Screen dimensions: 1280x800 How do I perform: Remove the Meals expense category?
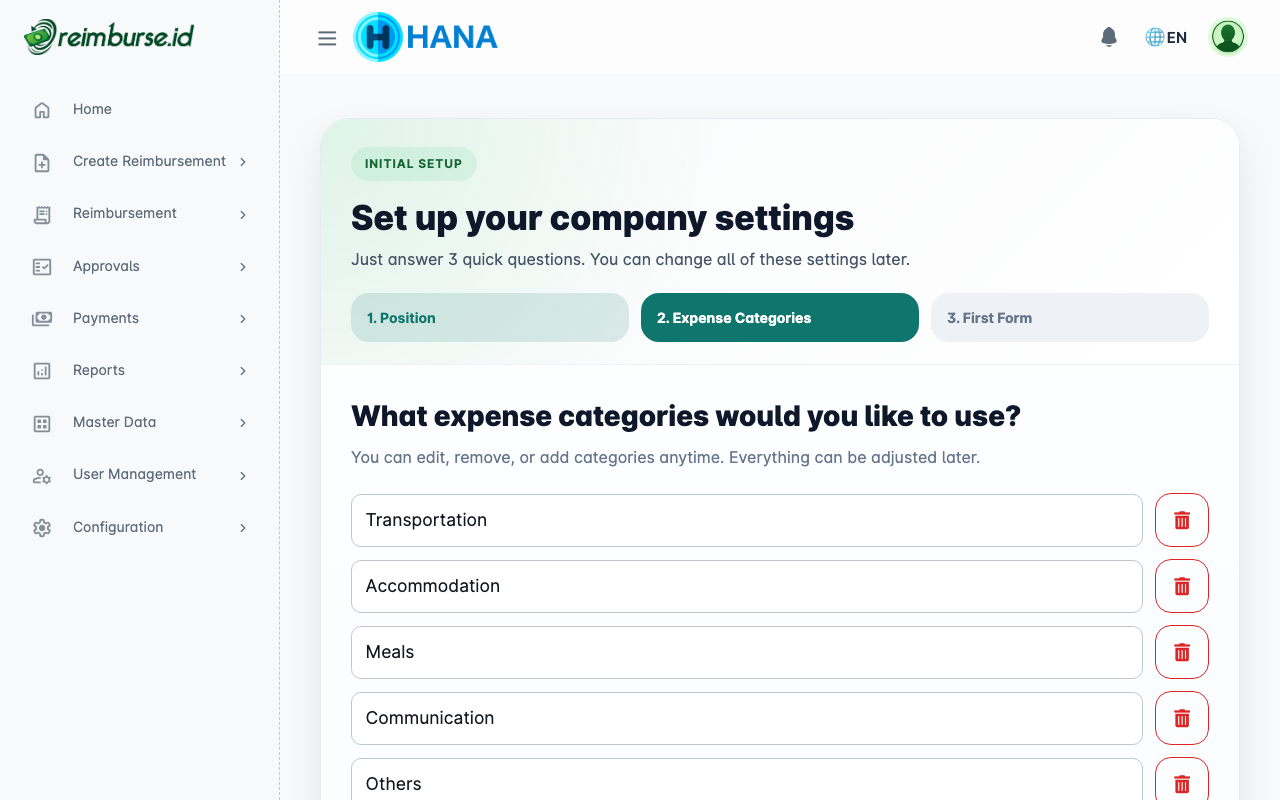(1181, 652)
